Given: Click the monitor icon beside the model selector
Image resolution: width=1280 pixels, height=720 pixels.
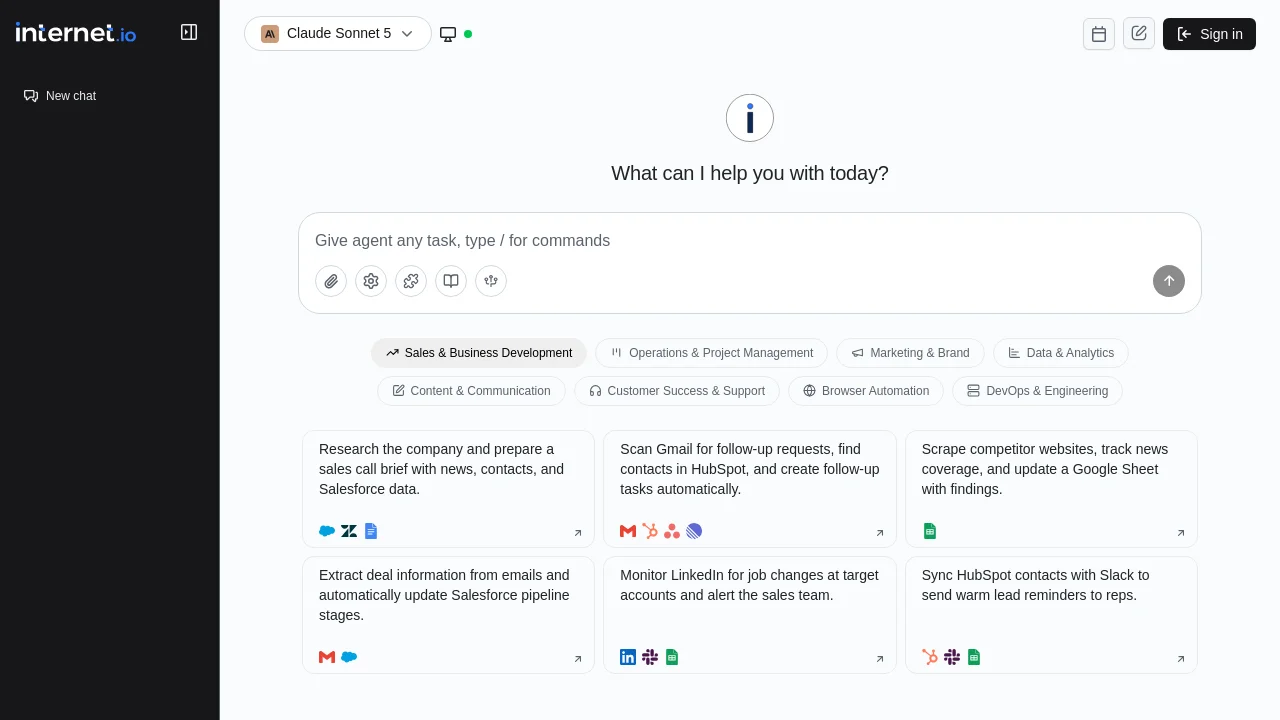Looking at the screenshot, I should 448,34.
